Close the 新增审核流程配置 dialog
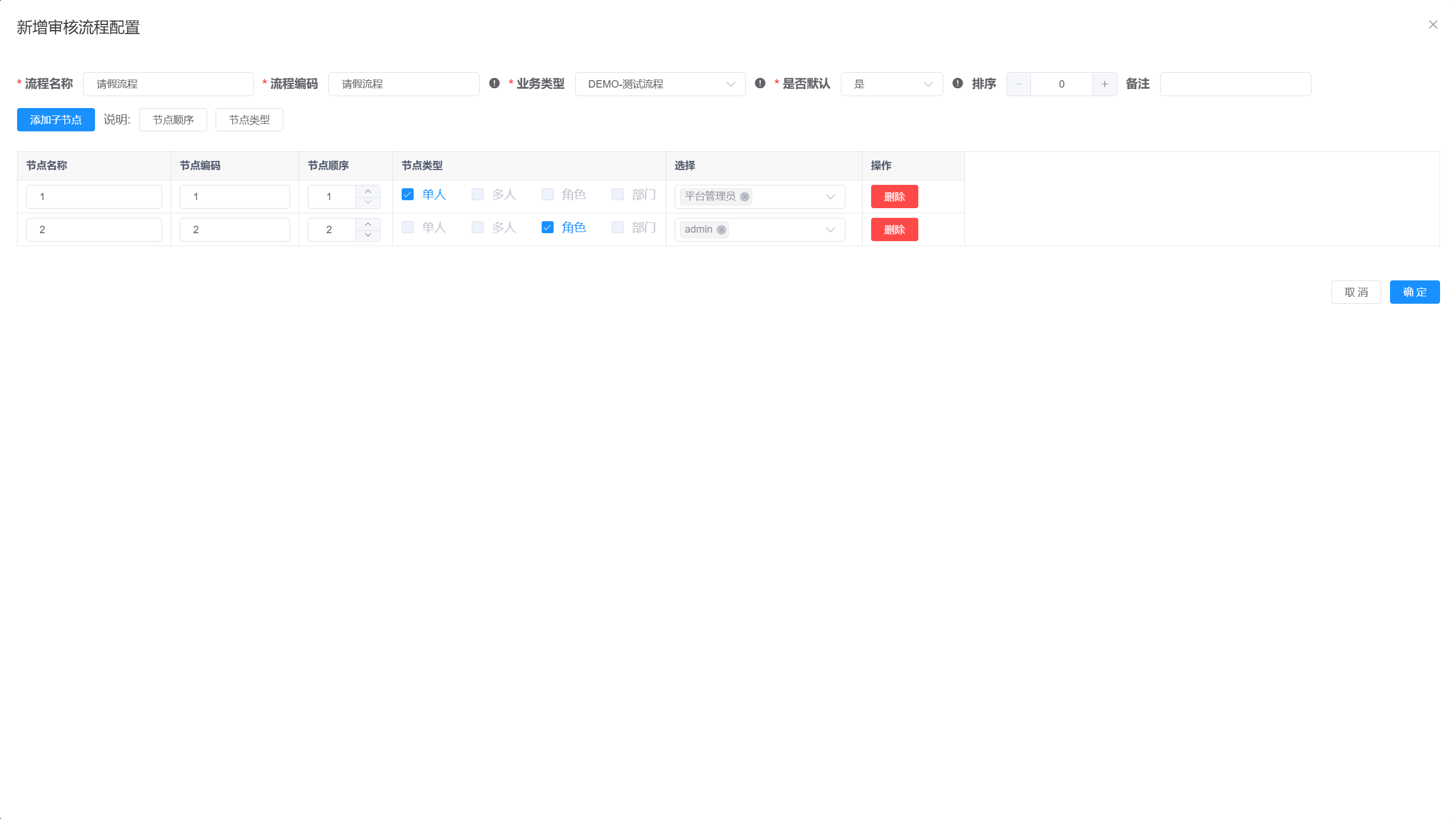 click(1433, 24)
